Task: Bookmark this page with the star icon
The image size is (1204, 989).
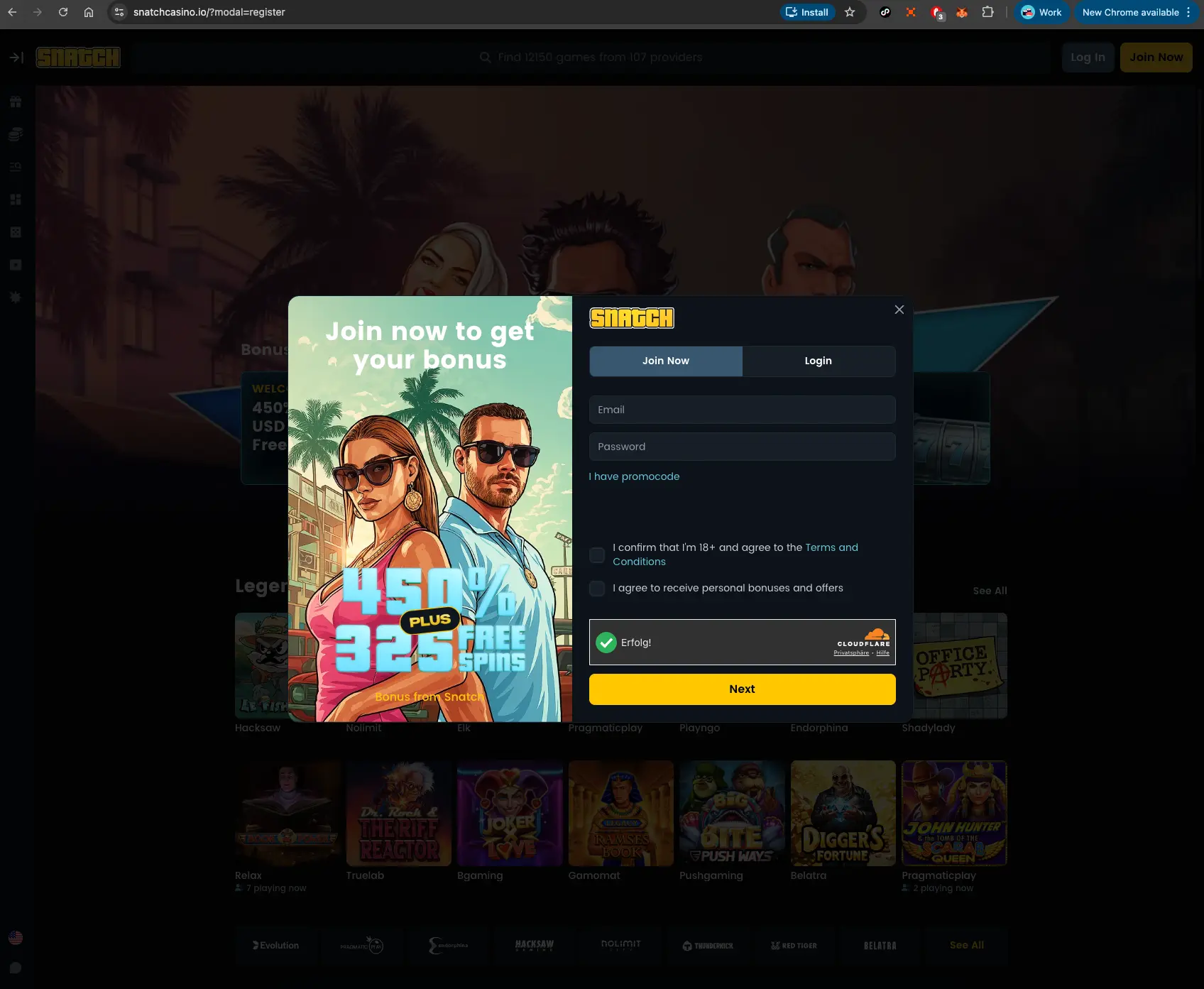Action: click(850, 12)
